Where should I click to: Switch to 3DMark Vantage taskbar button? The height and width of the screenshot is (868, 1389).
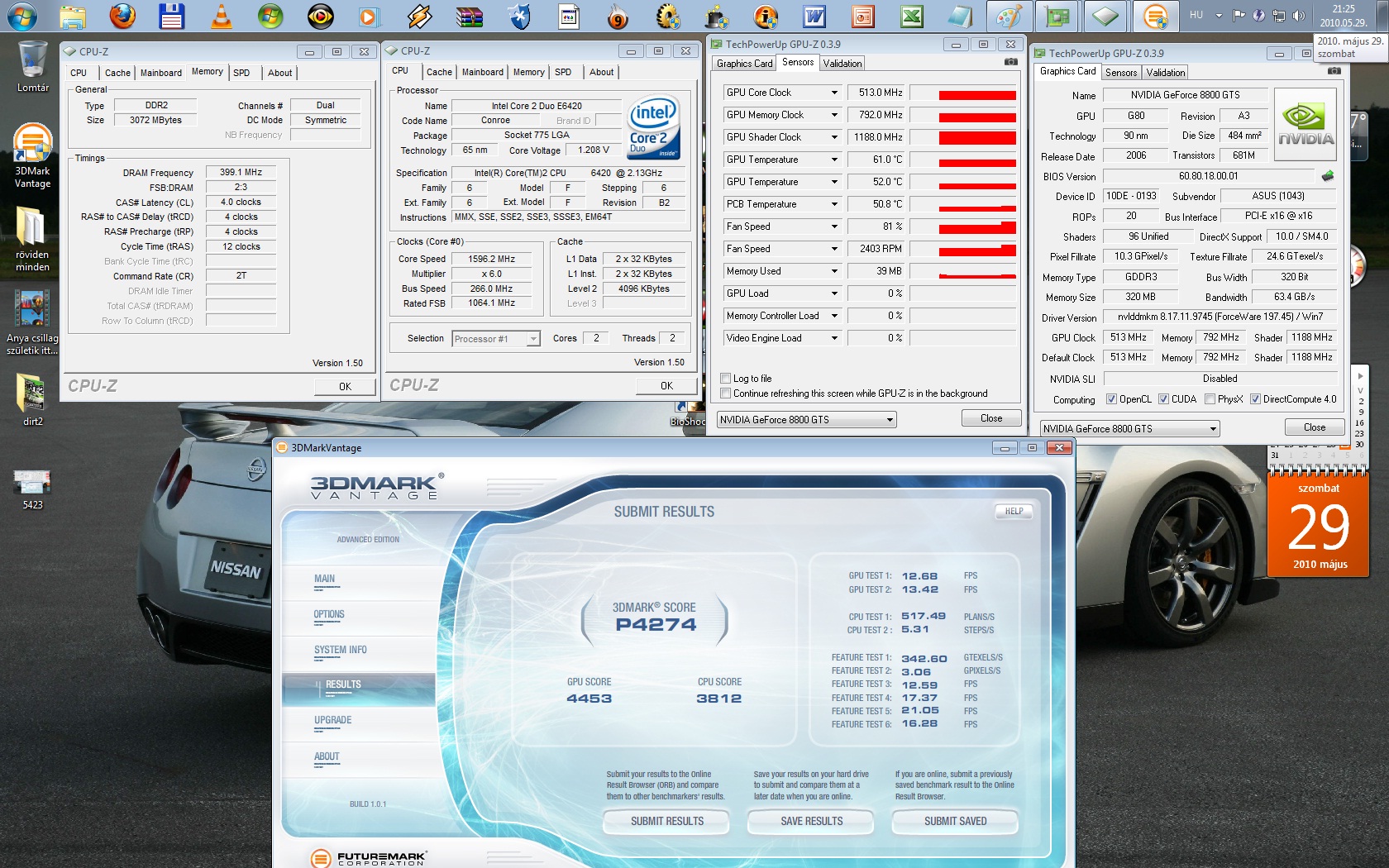click(x=1155, y=16)
